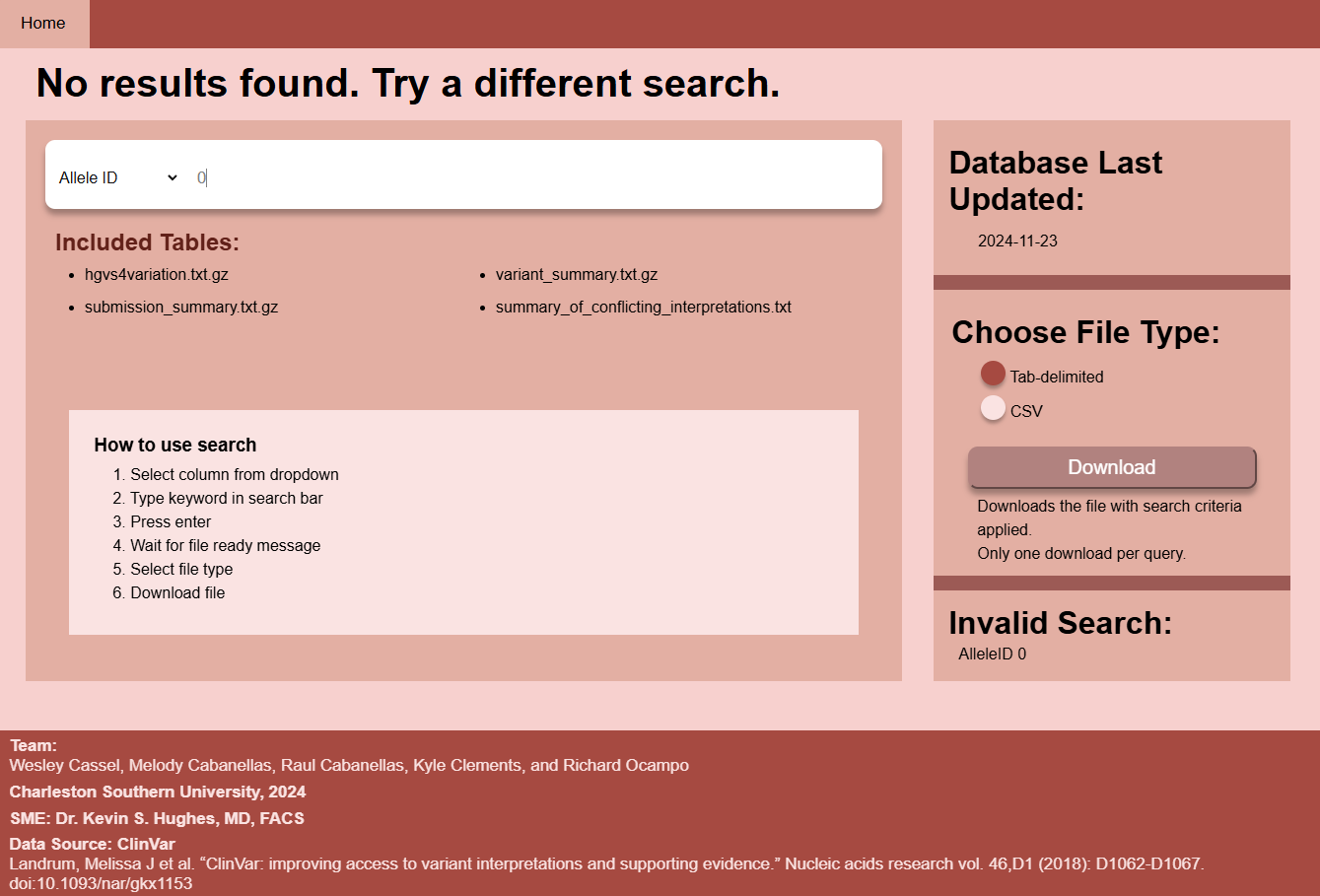Click the 2024-11-23 database update date
Viewport: 1320px width, 896px height.
tap(1017, 241)
